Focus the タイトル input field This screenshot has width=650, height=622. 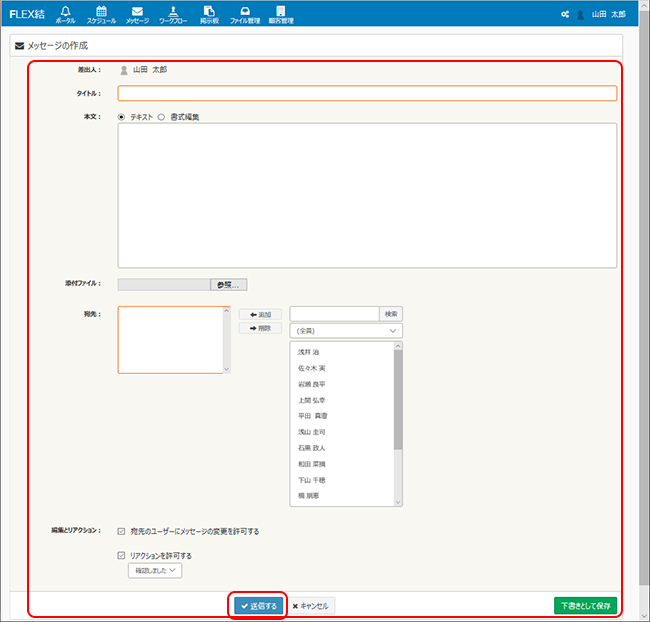[367, 93]
